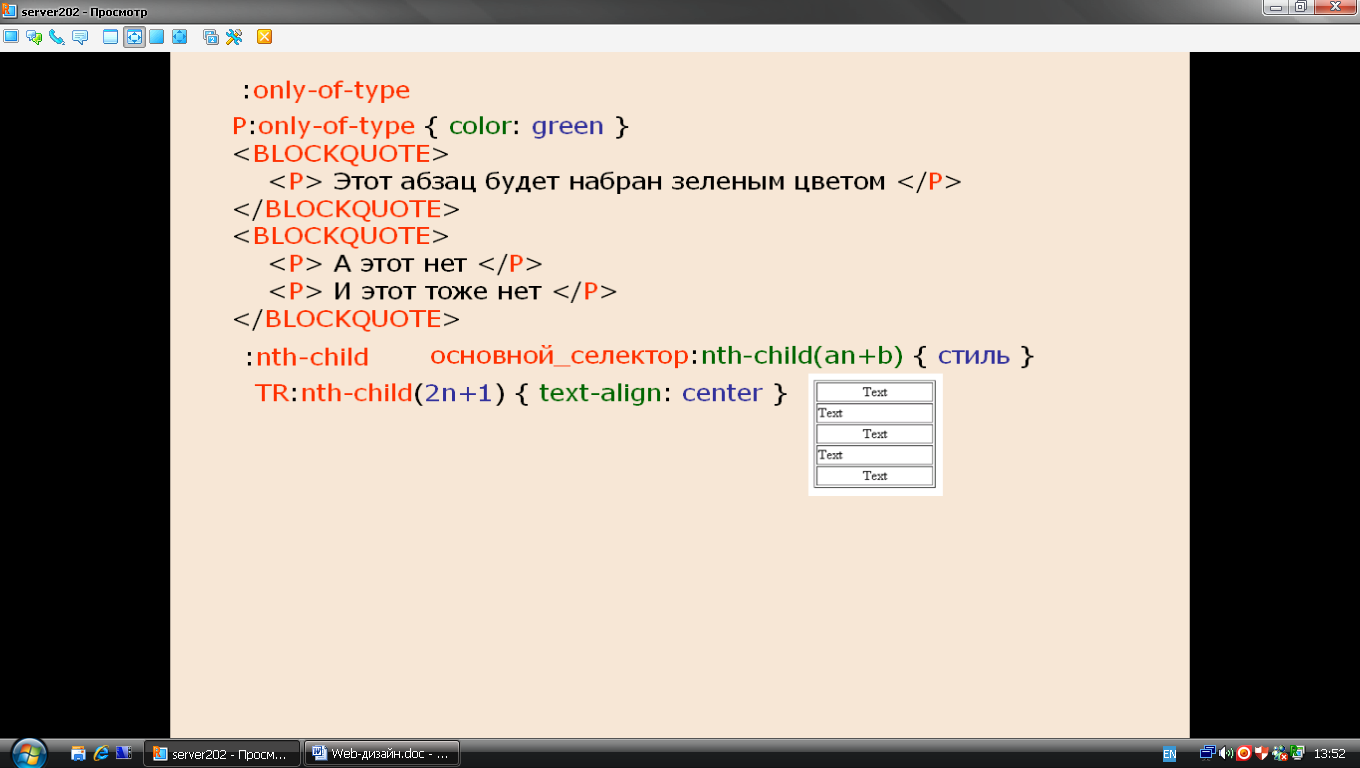Viewport: 1360px width, 768px height.
Task: Click the server202 window title icon
Action: pyautogui.click(x=9, y=10)
